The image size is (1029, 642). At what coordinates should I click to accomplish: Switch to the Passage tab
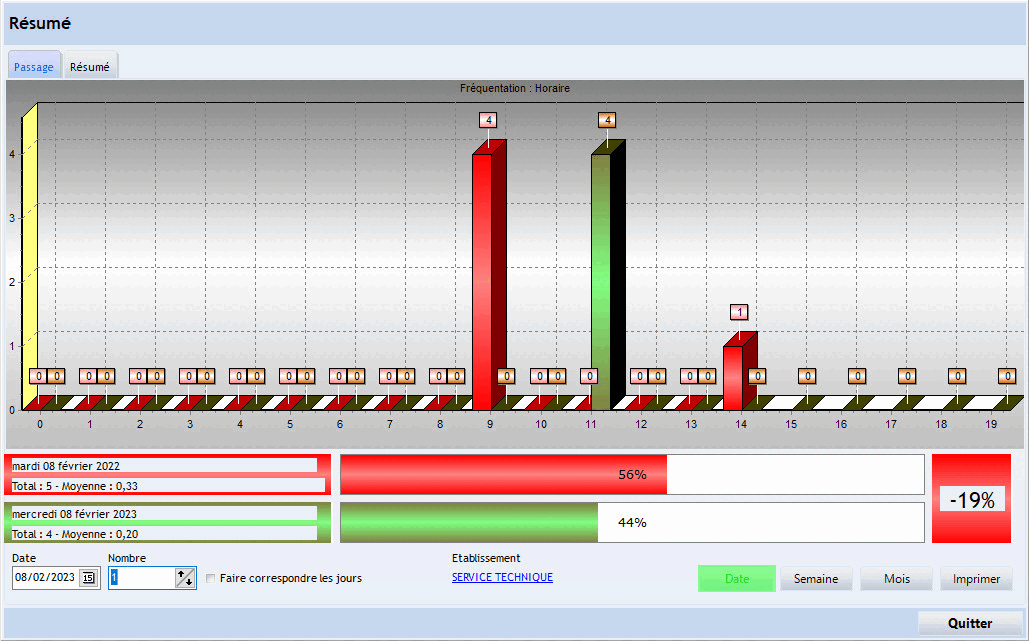click(x=34, y=67)
